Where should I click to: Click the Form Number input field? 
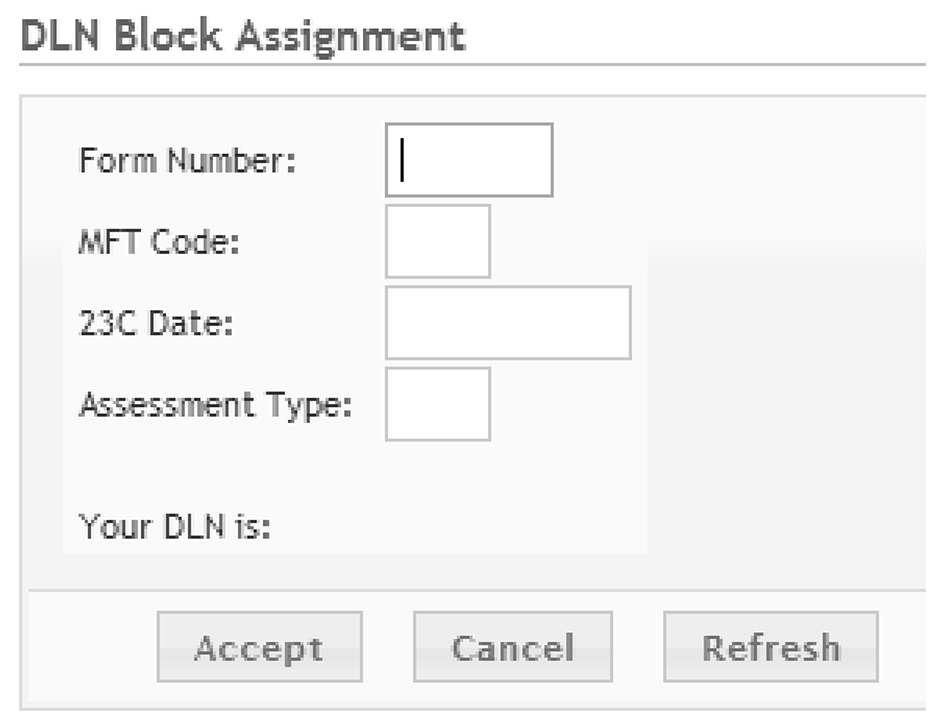tap(468, 160)
